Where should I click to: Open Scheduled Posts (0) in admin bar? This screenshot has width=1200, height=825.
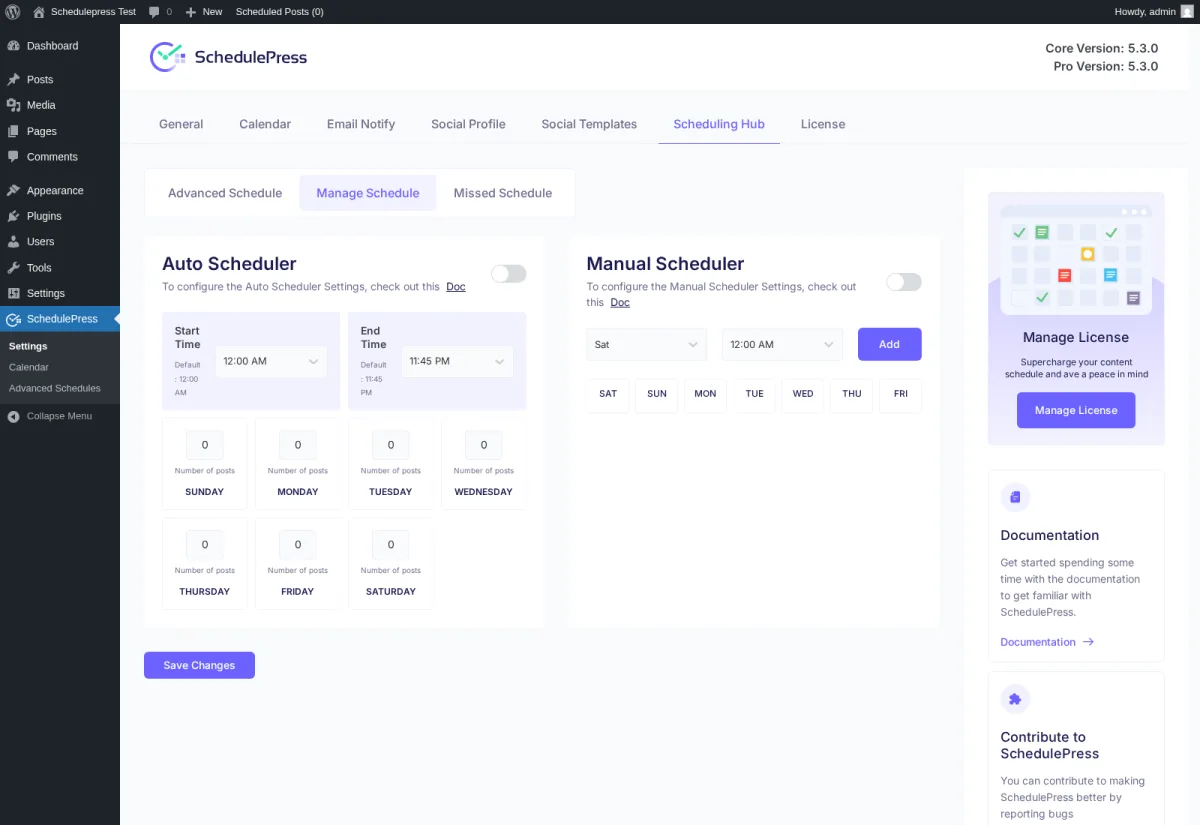[x=279, y=12]
